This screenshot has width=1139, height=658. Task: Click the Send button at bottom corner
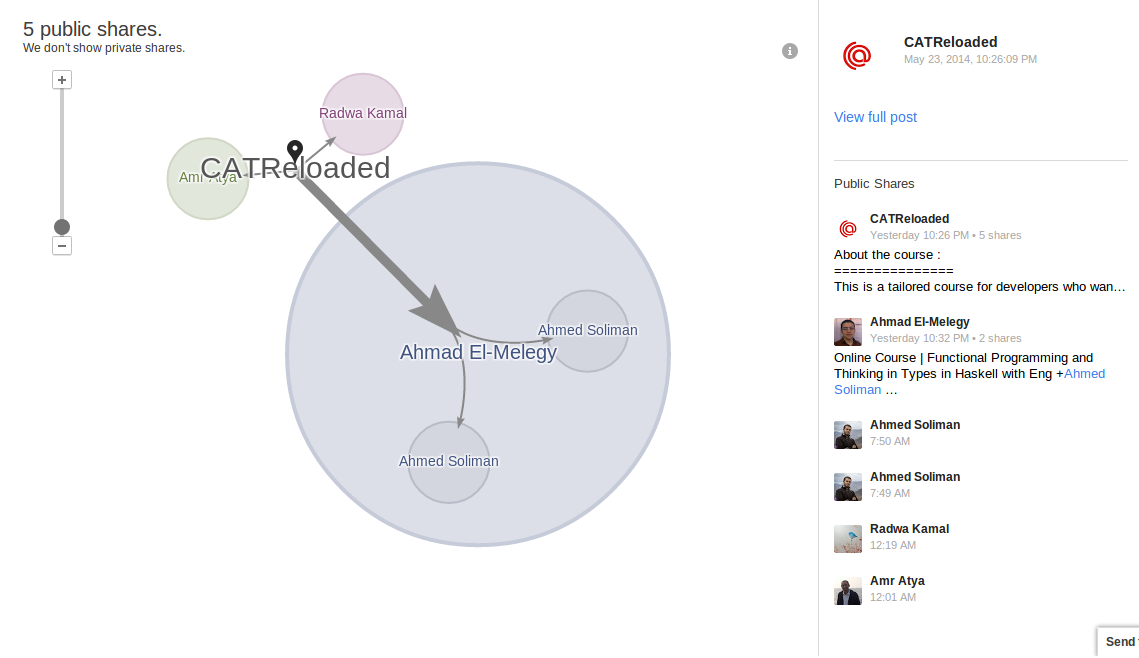1119,642
